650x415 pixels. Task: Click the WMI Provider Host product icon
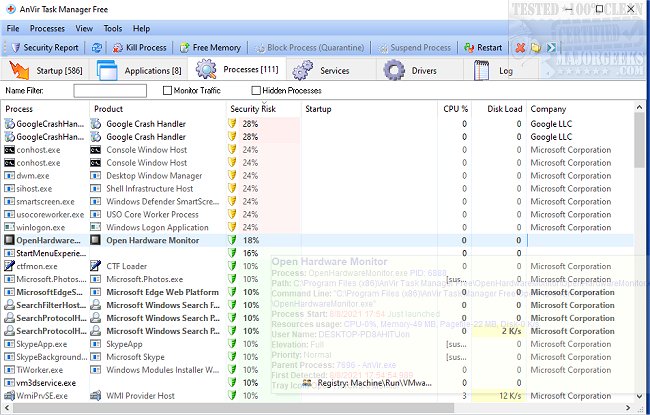pyautogui.click(x=96, y=396)
